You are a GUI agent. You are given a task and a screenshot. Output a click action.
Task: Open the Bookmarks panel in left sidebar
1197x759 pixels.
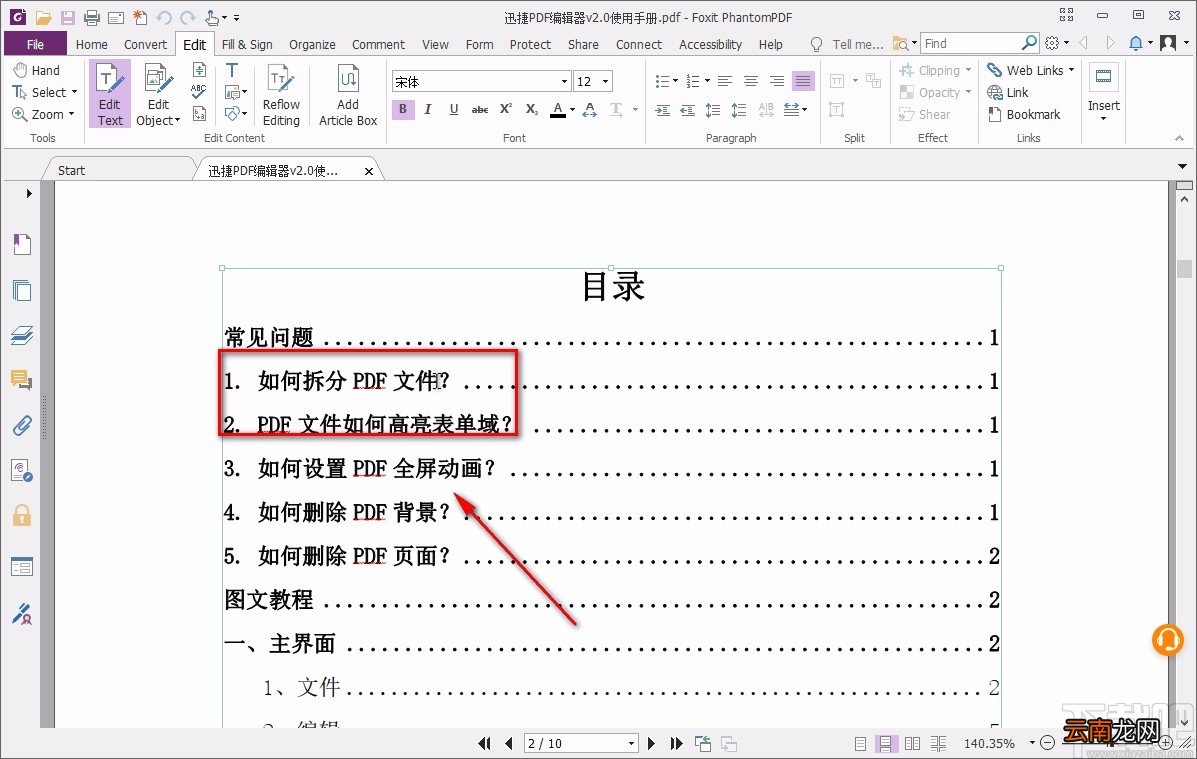[x=22, y=244]
